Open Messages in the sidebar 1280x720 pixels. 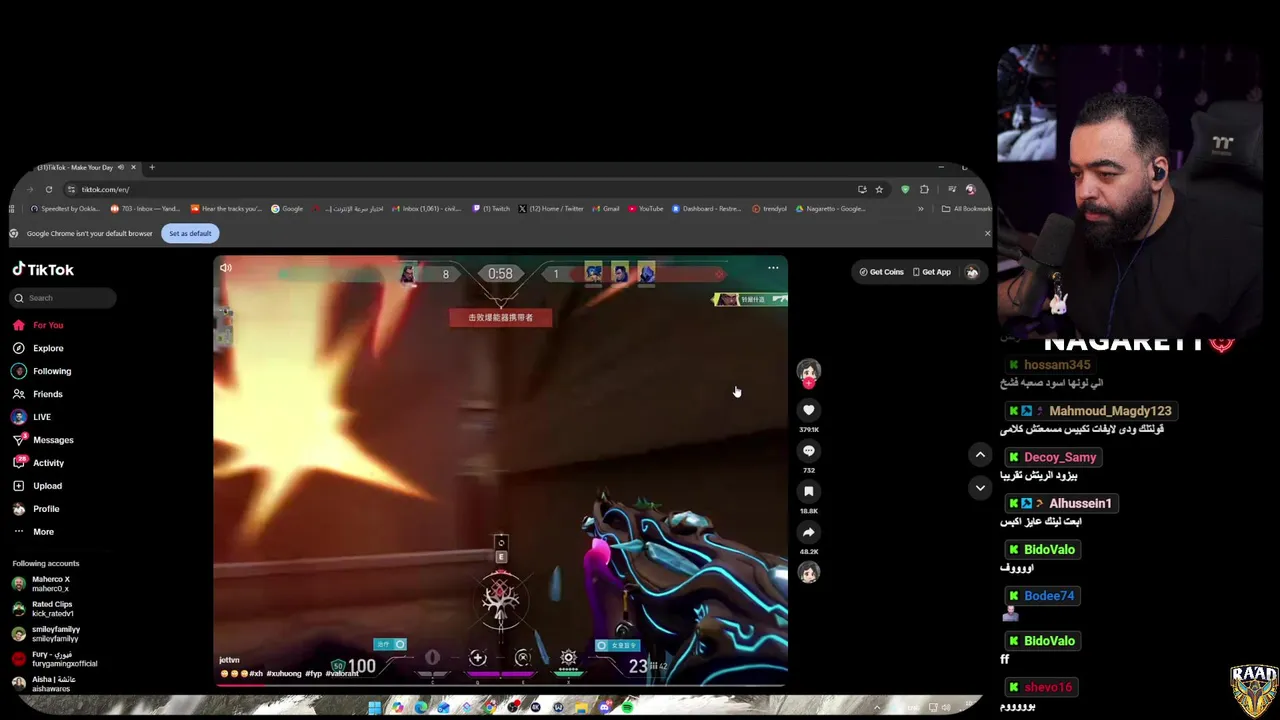click(x=43, y=440)
